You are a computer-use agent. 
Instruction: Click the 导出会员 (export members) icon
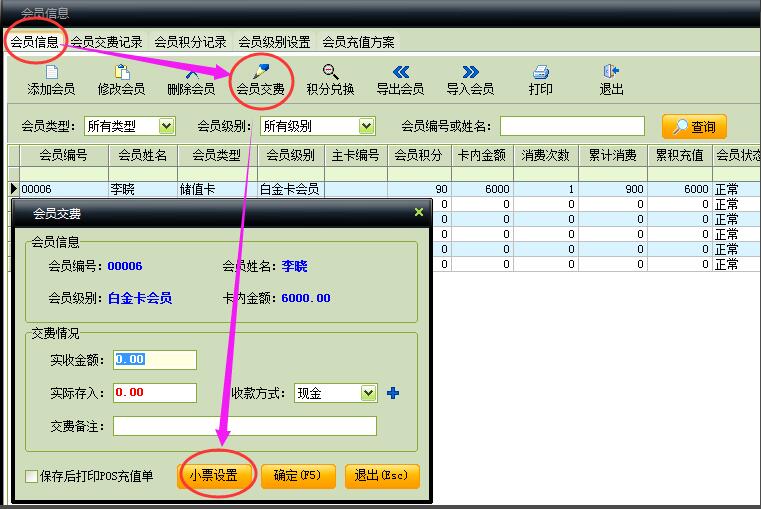(x=400, y=80)
